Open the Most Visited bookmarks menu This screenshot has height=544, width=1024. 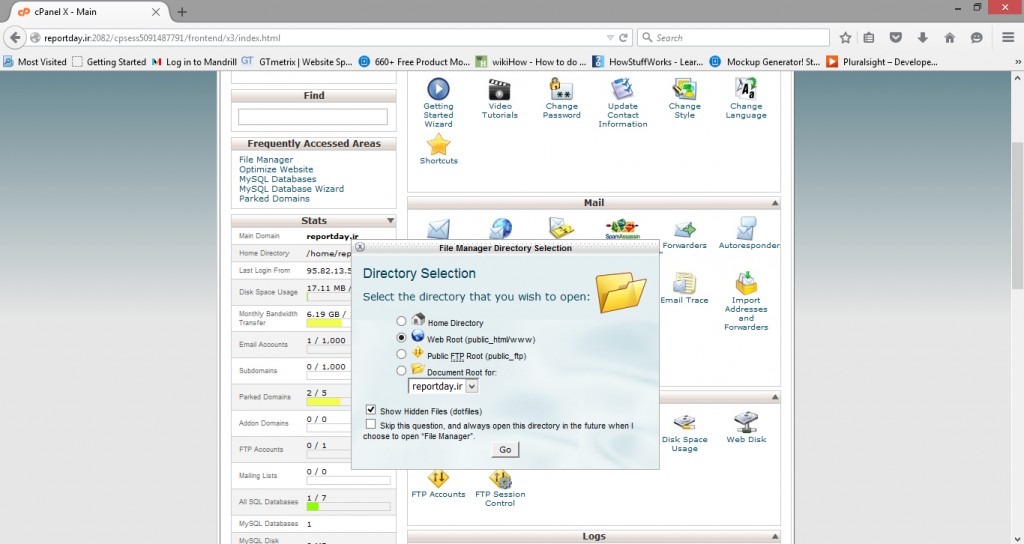pos(35,62)
